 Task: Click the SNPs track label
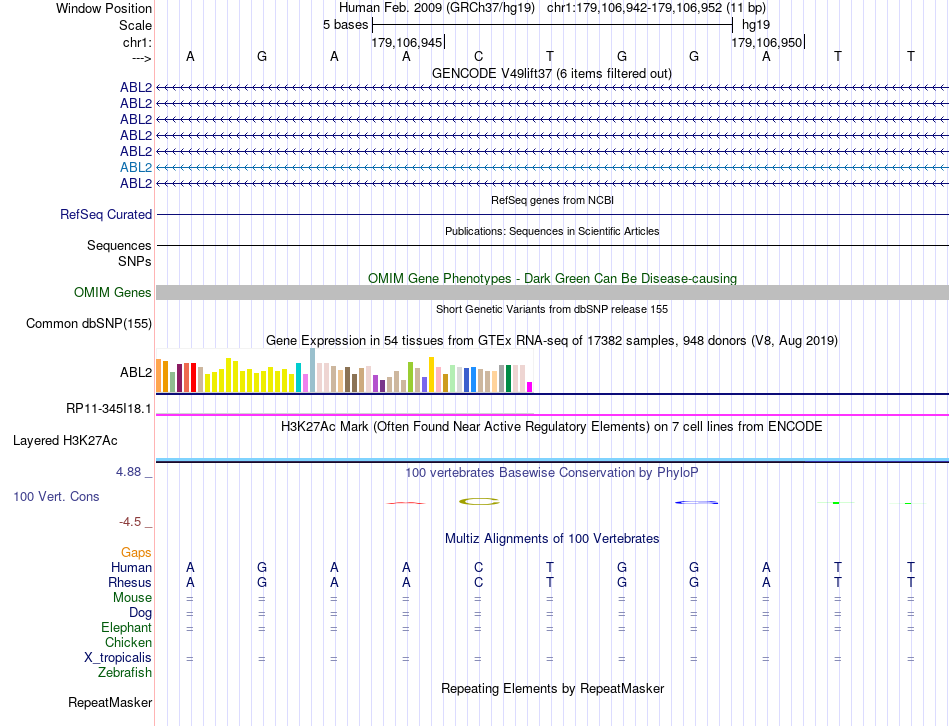tap(135, 261)
